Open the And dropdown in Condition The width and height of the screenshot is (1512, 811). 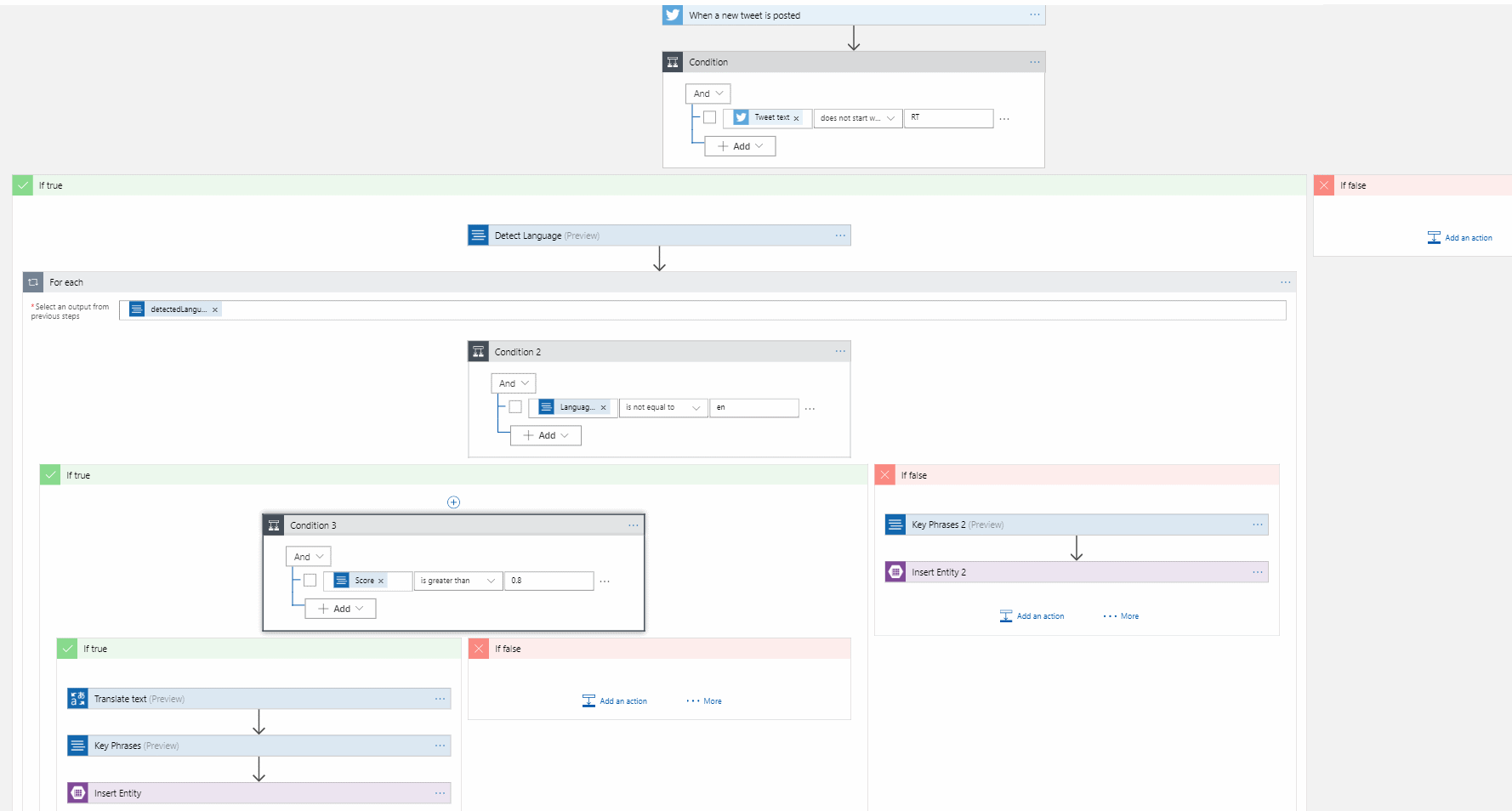(708, 94)
